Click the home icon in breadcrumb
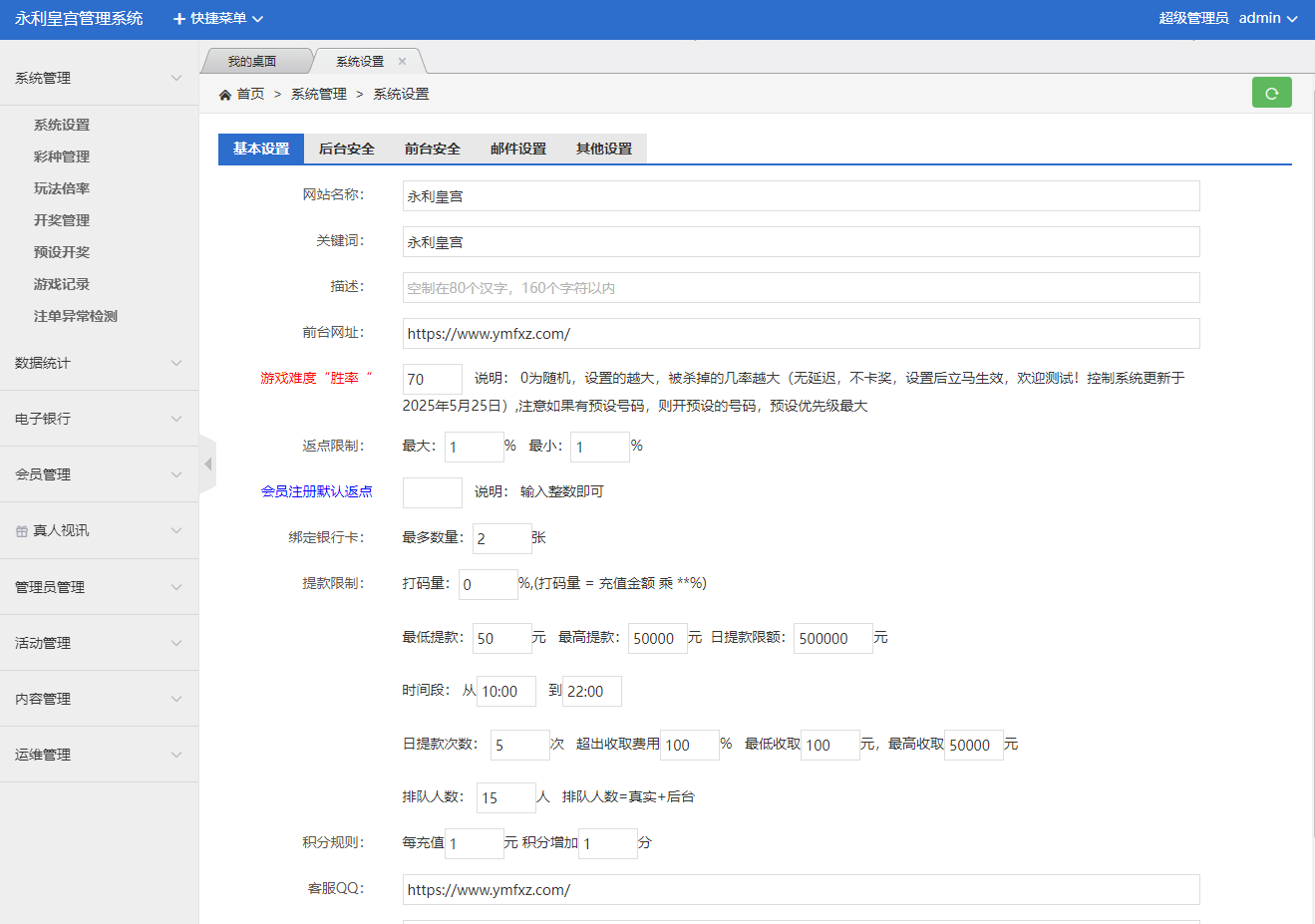1315x924 pixels. [225, 95]
